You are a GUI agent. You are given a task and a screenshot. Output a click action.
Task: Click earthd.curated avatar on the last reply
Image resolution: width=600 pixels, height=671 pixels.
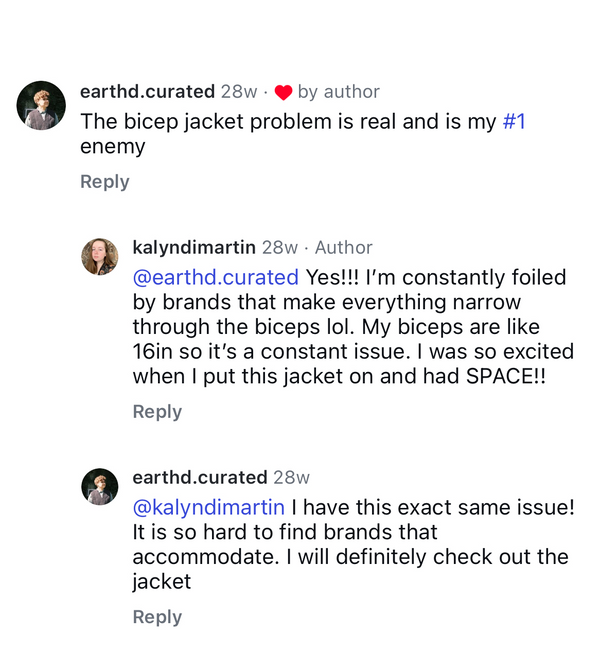tap(100, 486)
